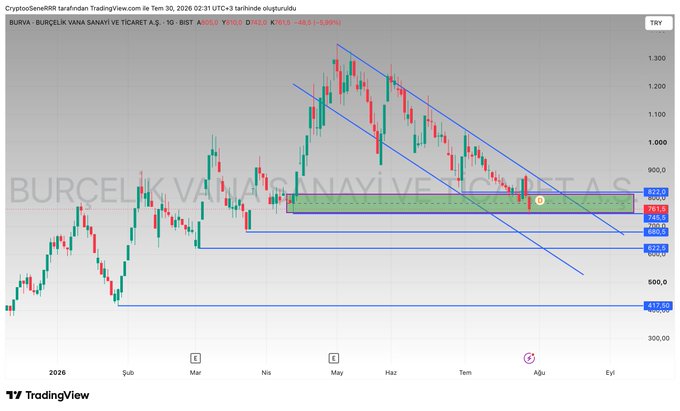Select the 622,5 price level label

657,248
